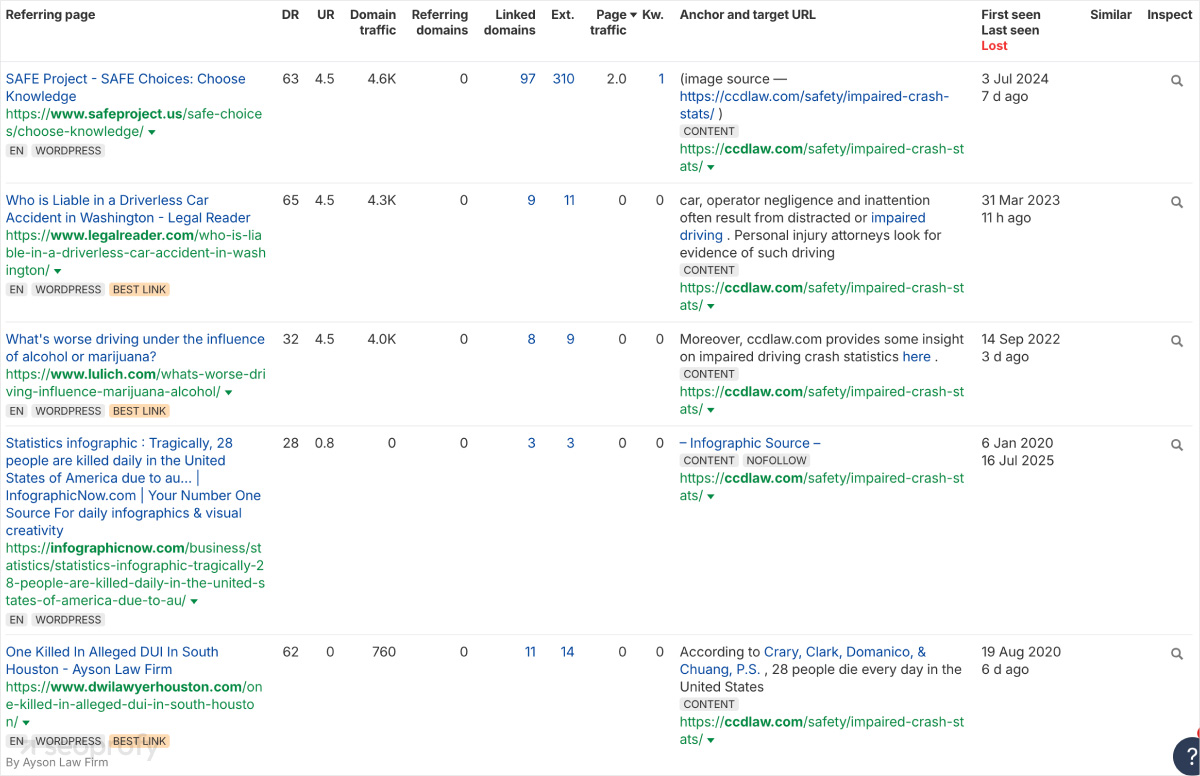Expand safeproject.us referring URL dropdown
The image size is (1200, 776).
(152, 133)
